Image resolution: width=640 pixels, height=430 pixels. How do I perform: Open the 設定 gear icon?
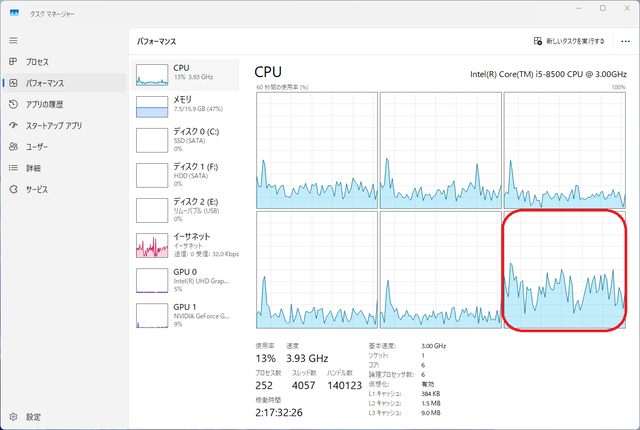(13, 417)
